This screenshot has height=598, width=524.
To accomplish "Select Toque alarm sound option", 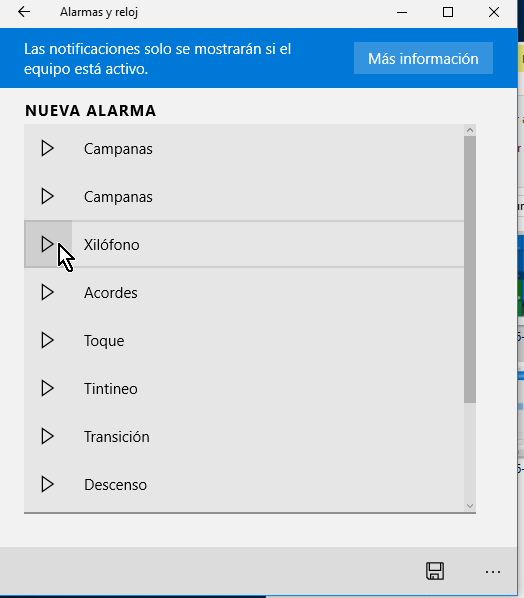I will click(244, 341).
